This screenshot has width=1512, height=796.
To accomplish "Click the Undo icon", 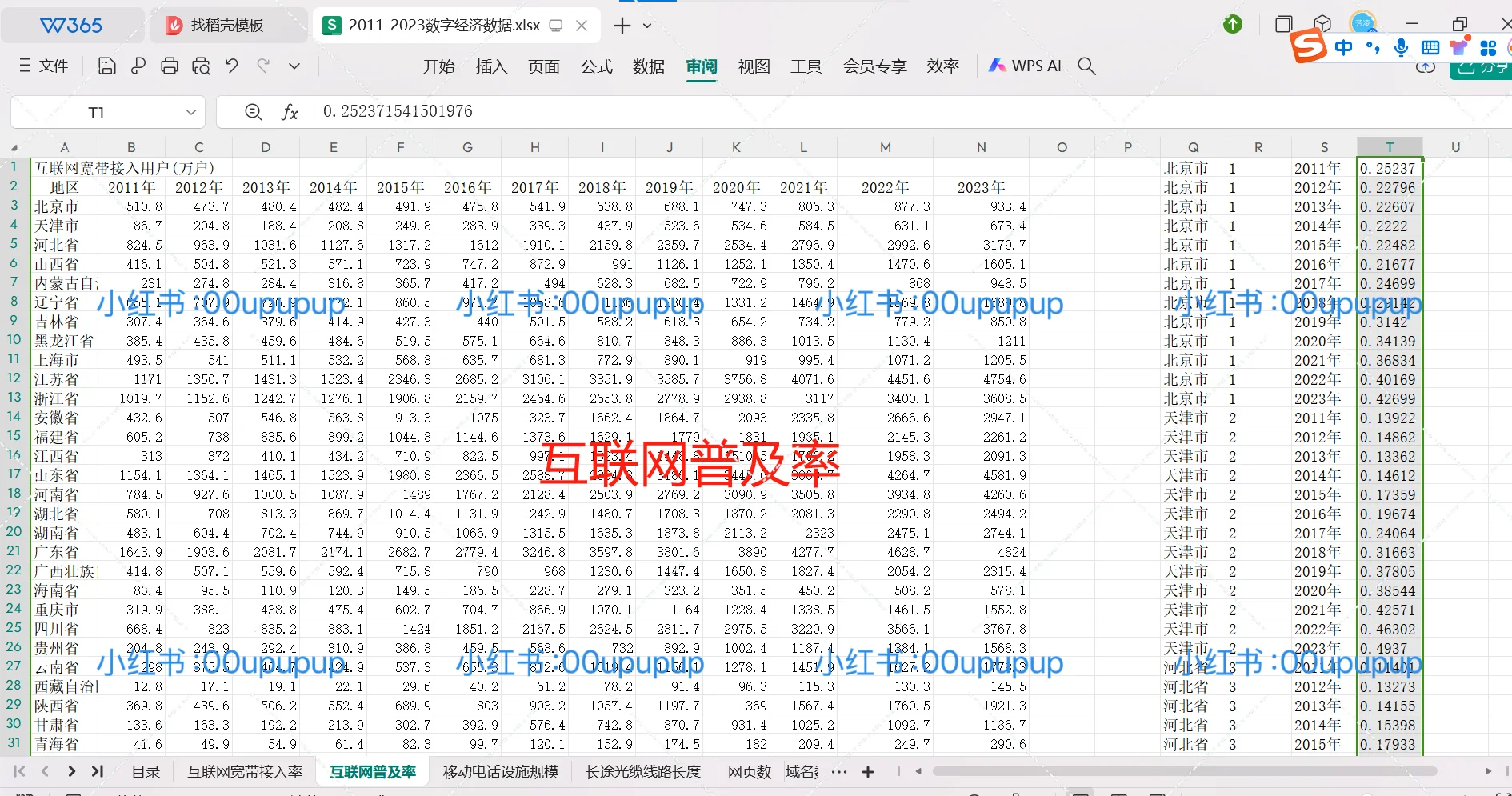I will [x=231, y=66].
